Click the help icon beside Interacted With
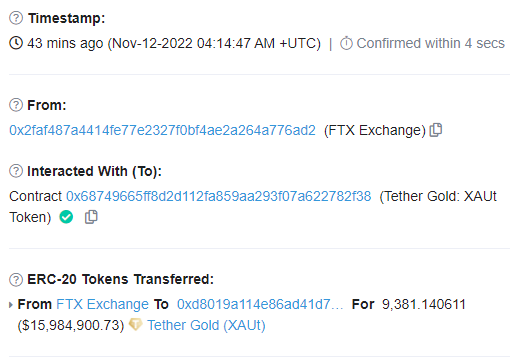 tap(16, 171)
